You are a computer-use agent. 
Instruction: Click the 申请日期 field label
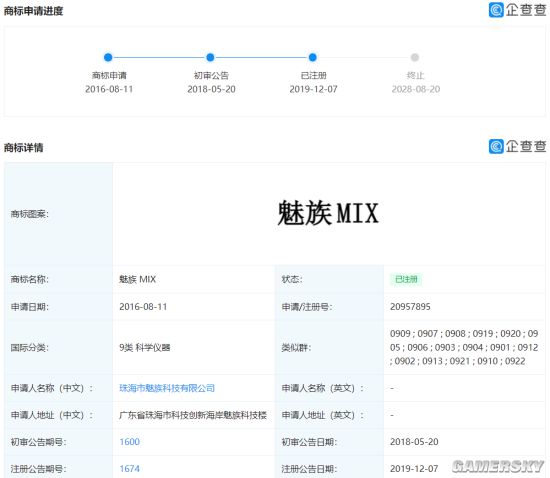click(30, 307)
